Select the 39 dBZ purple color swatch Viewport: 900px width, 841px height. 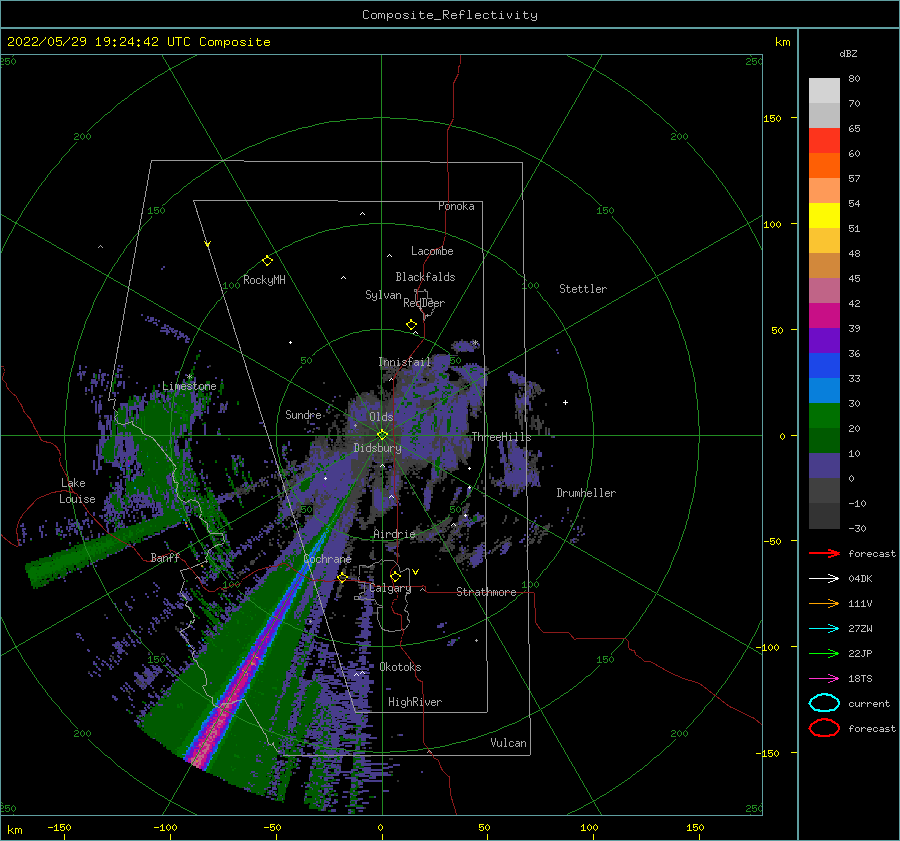coord(824,340)
